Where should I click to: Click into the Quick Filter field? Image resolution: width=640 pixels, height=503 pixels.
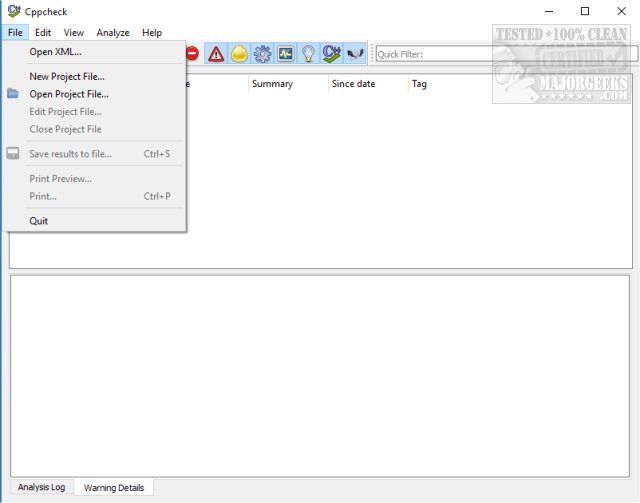coord(506,54)
